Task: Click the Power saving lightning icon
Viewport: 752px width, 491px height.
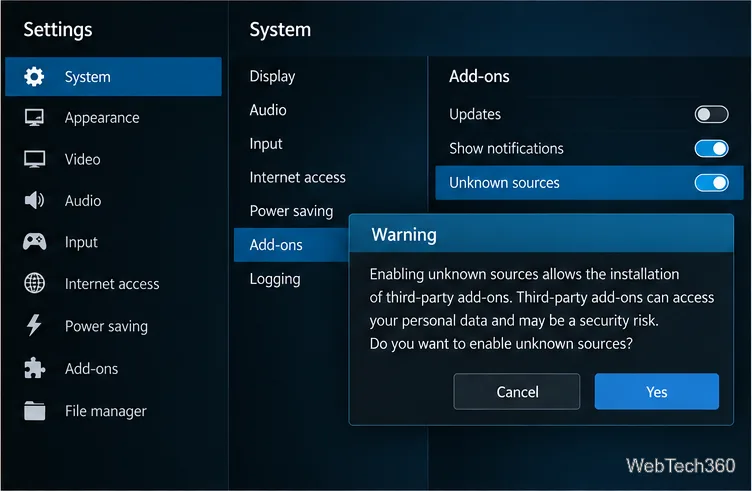Action: click(34, 325)
